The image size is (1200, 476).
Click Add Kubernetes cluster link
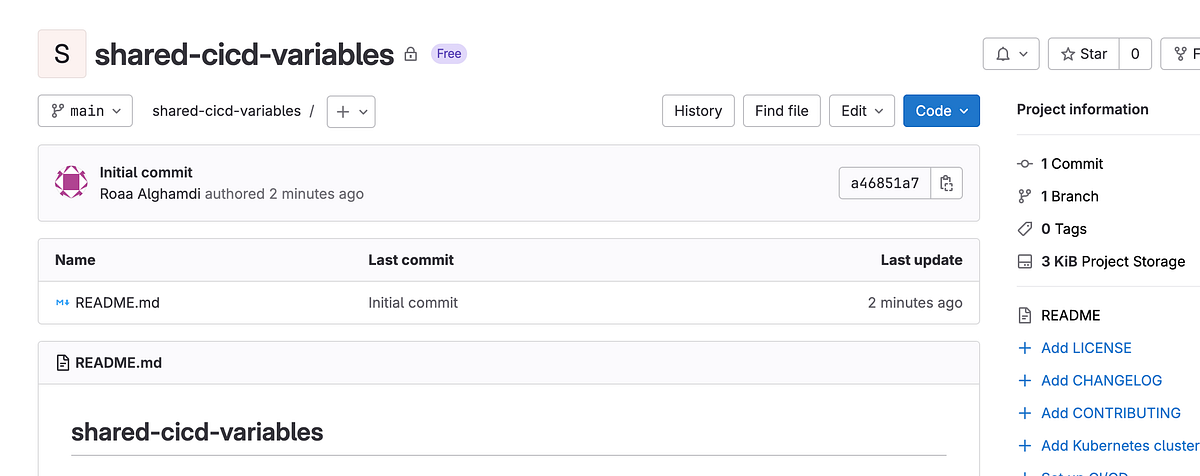[1119, 445]
